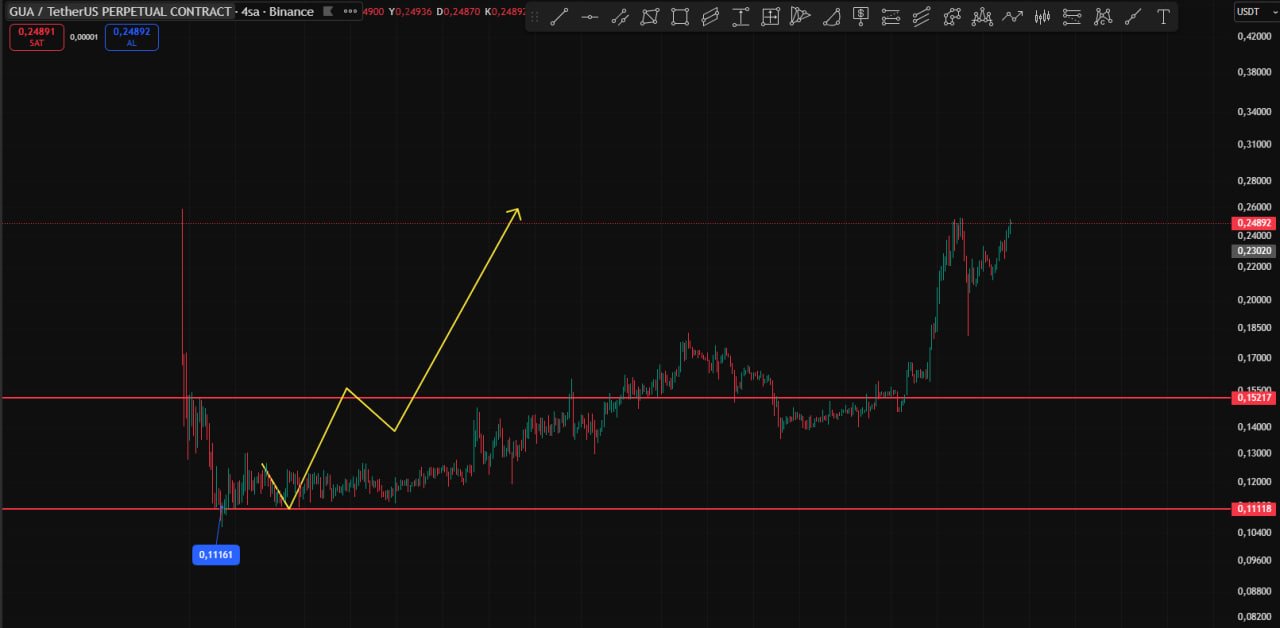Click the GUA / TetherUS PERPETUAL CONTRACT title
The image size is (1280, 628).
(x=120, y=12)
